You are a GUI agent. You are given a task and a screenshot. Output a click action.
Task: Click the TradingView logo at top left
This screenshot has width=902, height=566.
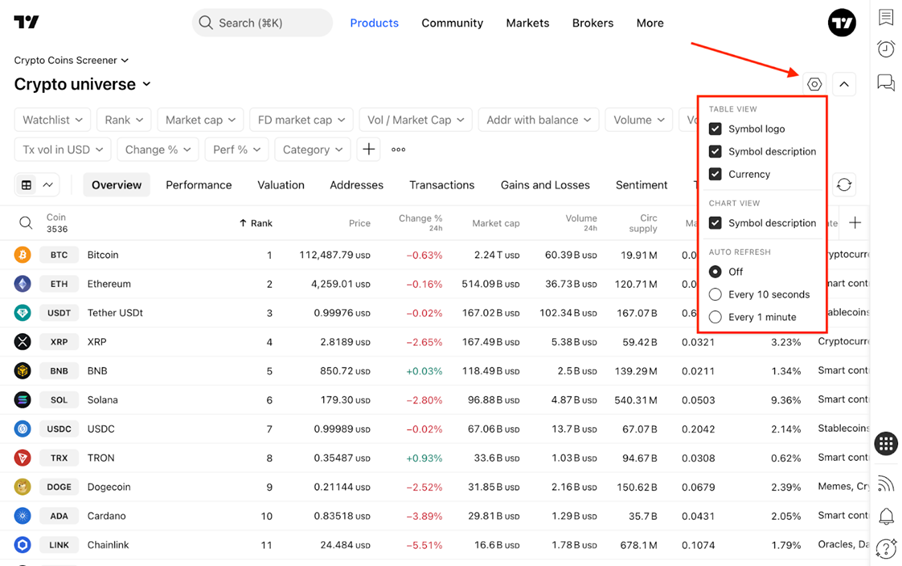[x=26, y=22]
